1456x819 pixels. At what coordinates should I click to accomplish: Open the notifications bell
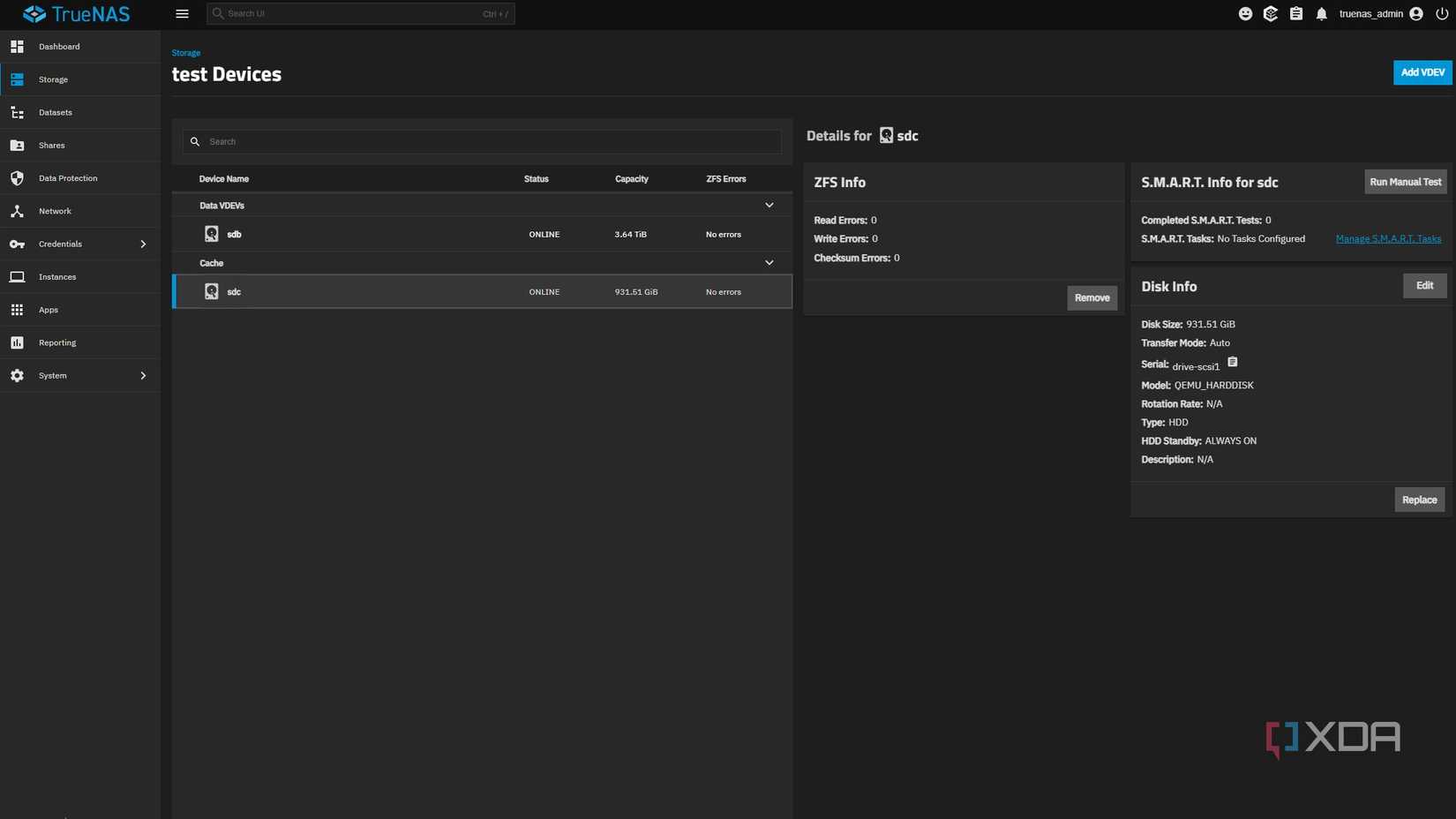coord(1321,13)
